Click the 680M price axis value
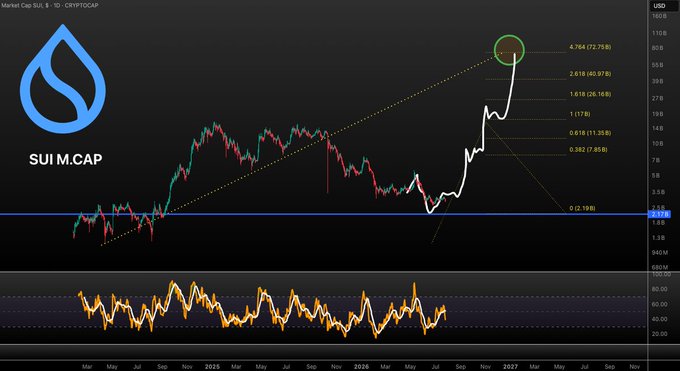This screenshot has height=371, width=680. [660, 267]
